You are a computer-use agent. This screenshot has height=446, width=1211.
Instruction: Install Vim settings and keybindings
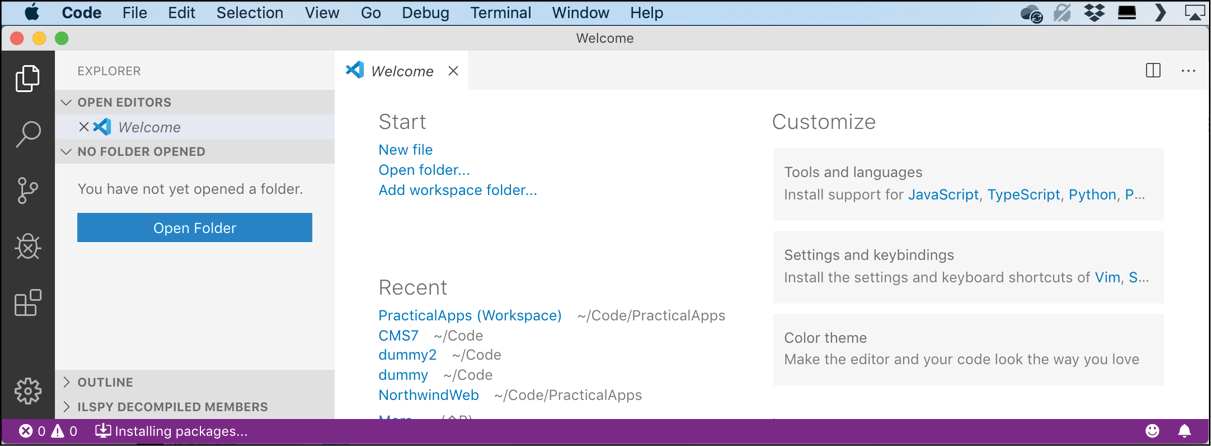point(1107,278)
